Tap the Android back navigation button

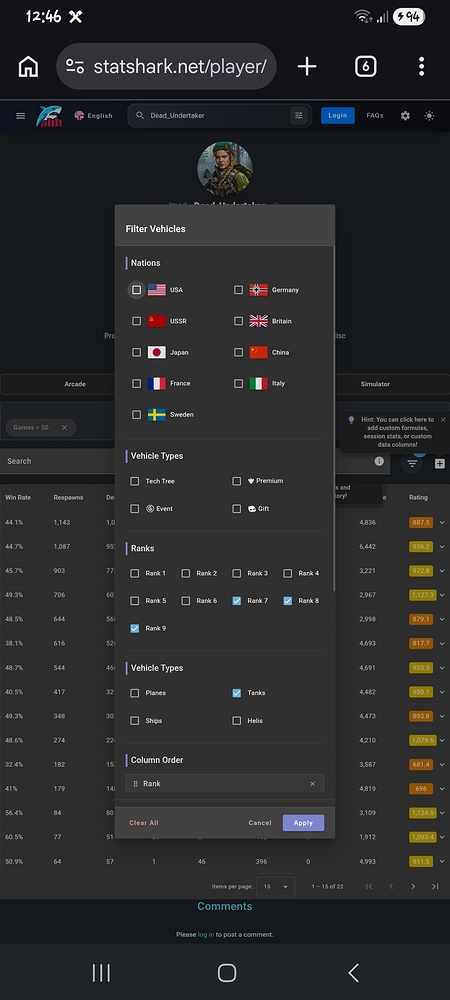pyautogui.click(x=353, y=973)
